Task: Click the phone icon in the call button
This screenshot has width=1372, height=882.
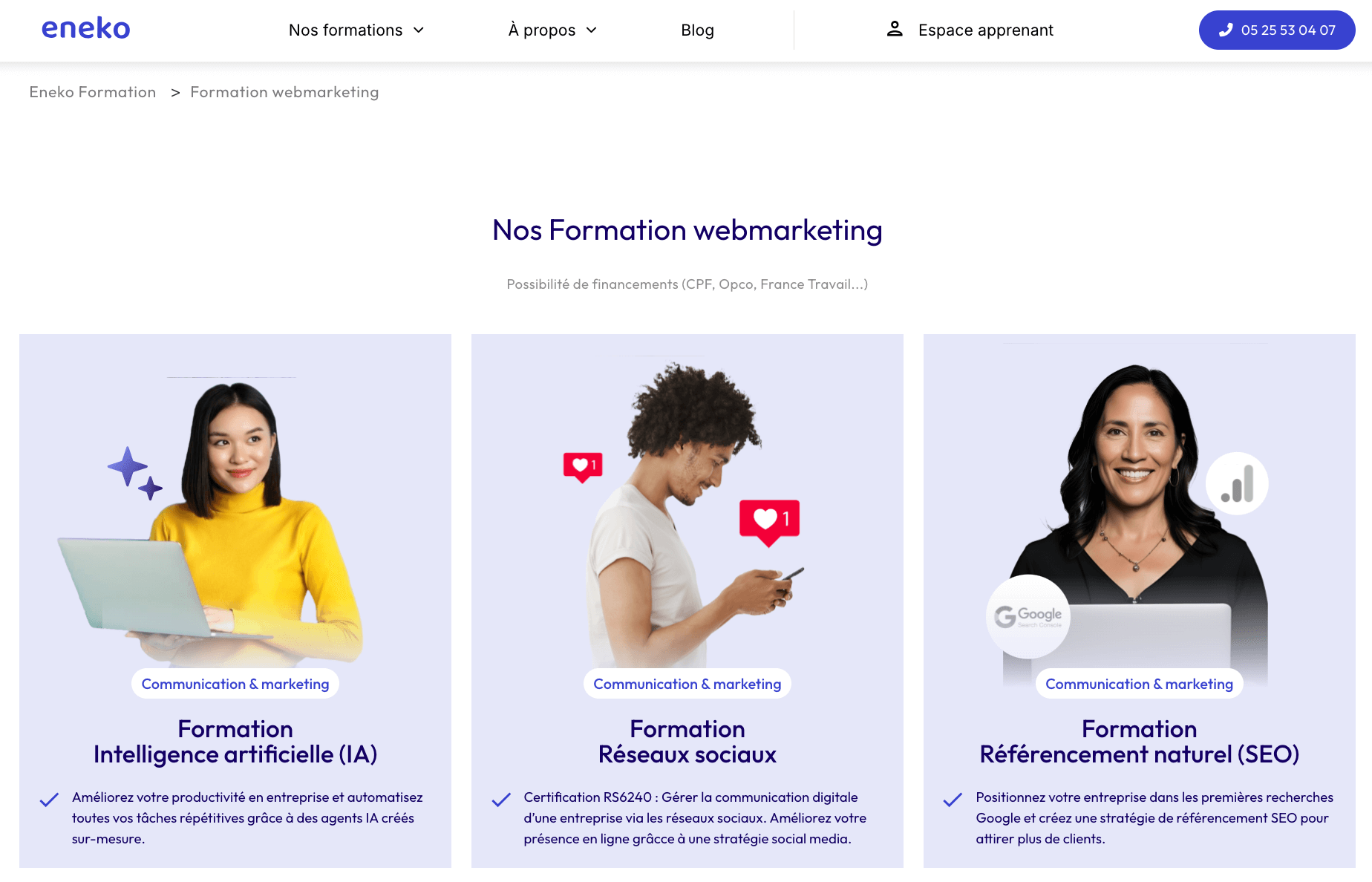Action: coord(1226,30)
